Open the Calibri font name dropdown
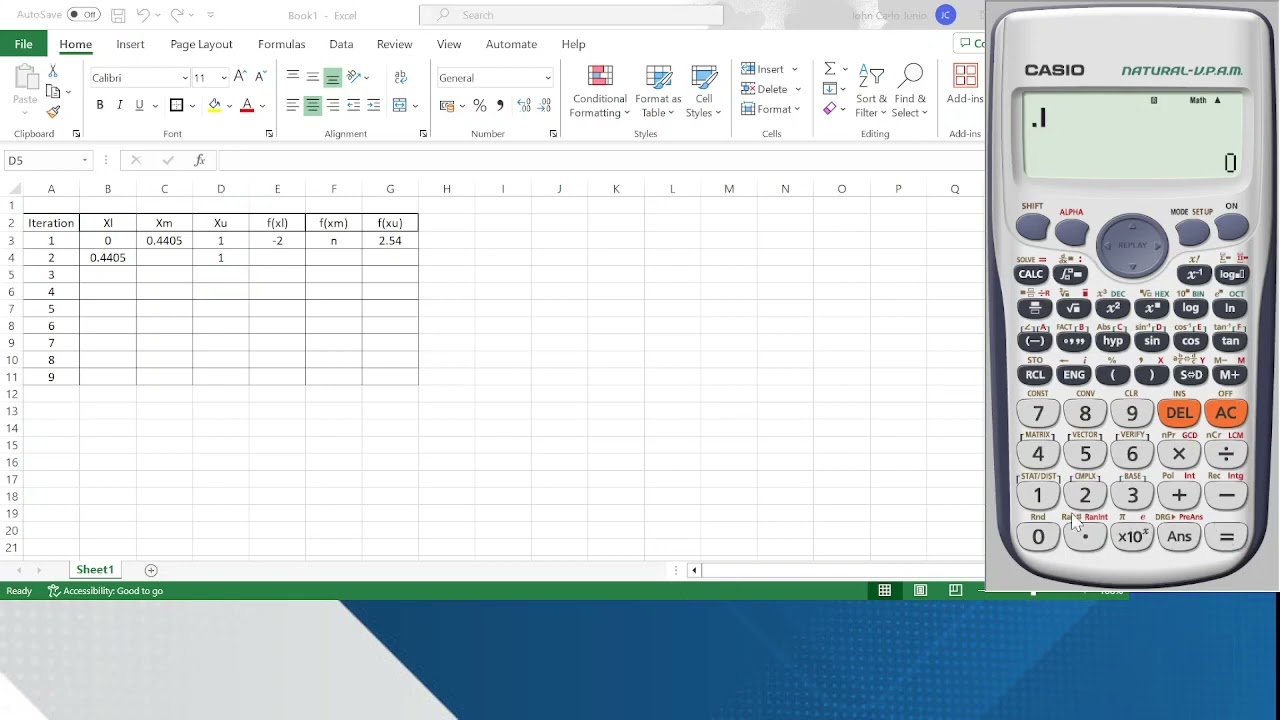1280x720 pixels. pos(185,78)
